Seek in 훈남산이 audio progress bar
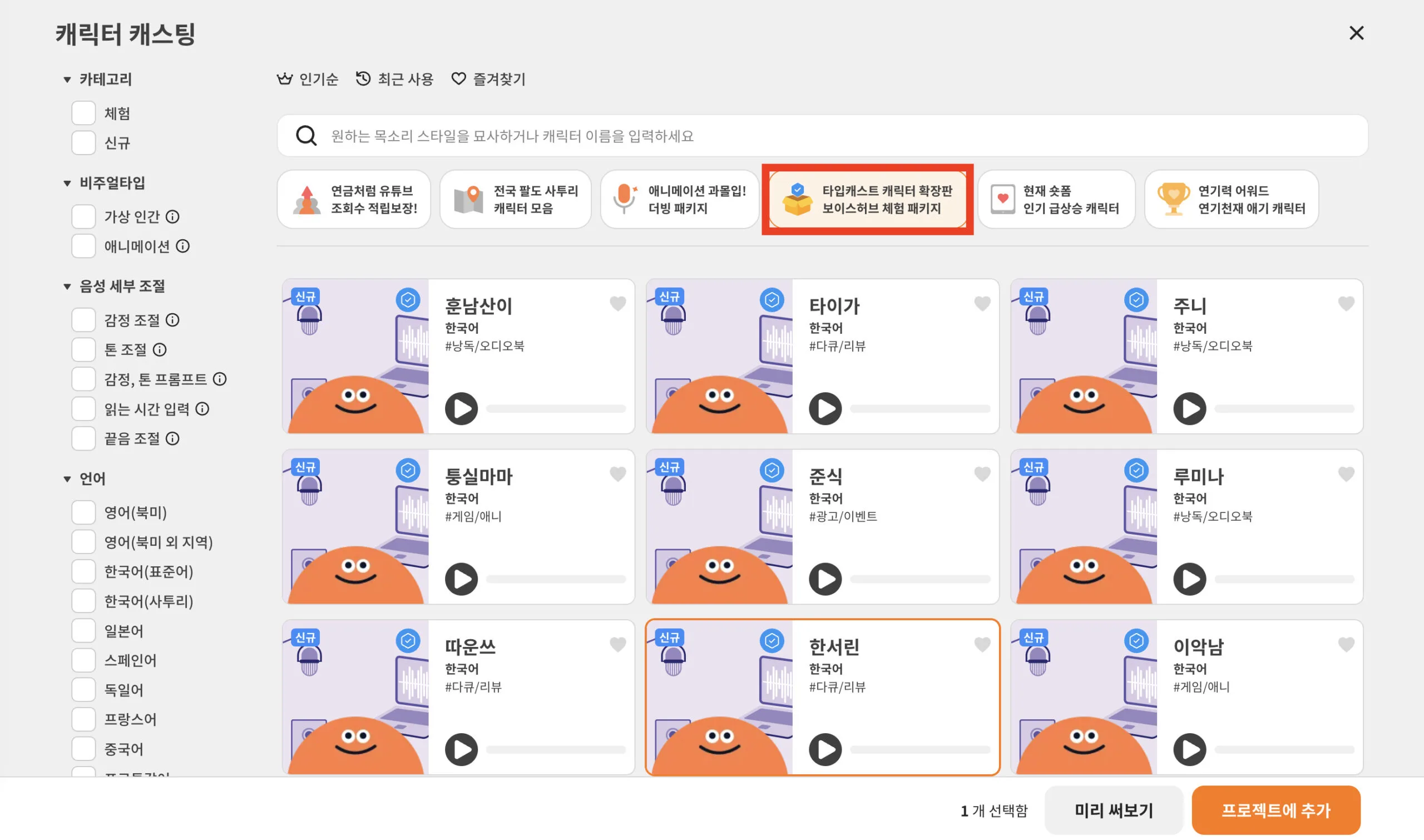The width and height of the screenshot is (1424, 840). pyautogui.click(x=556, y=409)
